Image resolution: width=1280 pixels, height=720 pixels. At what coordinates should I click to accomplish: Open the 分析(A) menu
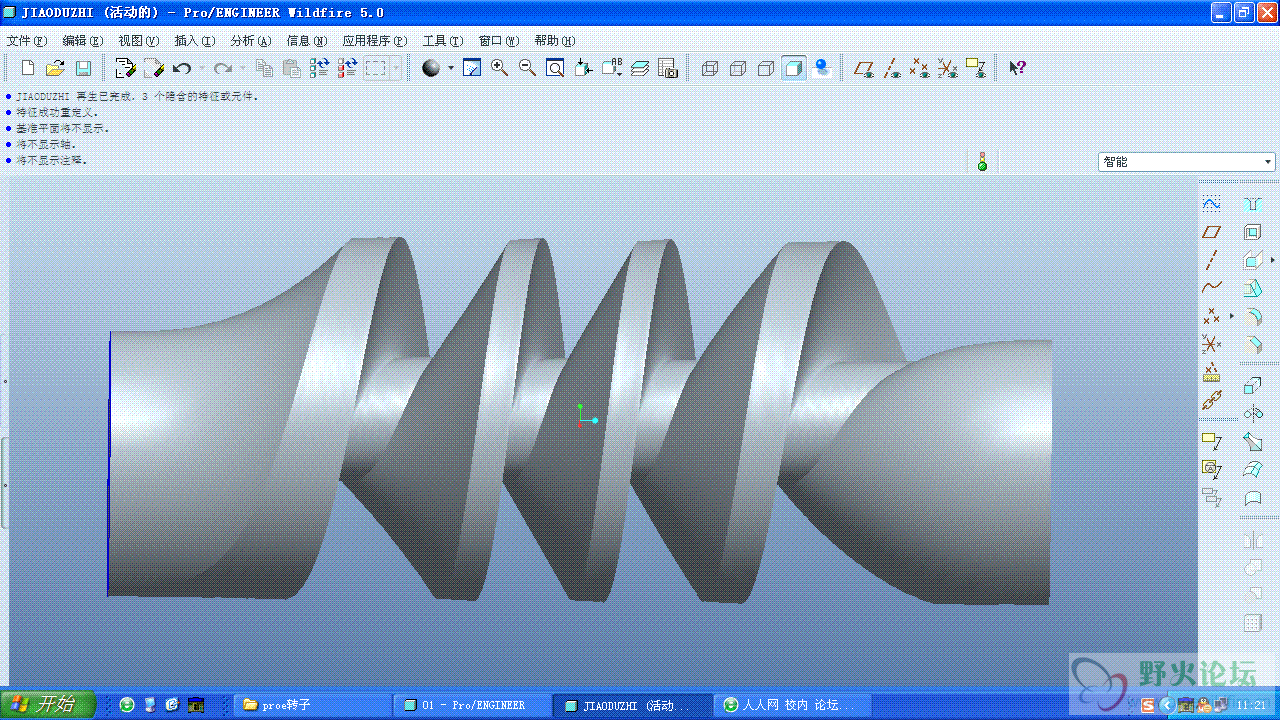[251, 41]
